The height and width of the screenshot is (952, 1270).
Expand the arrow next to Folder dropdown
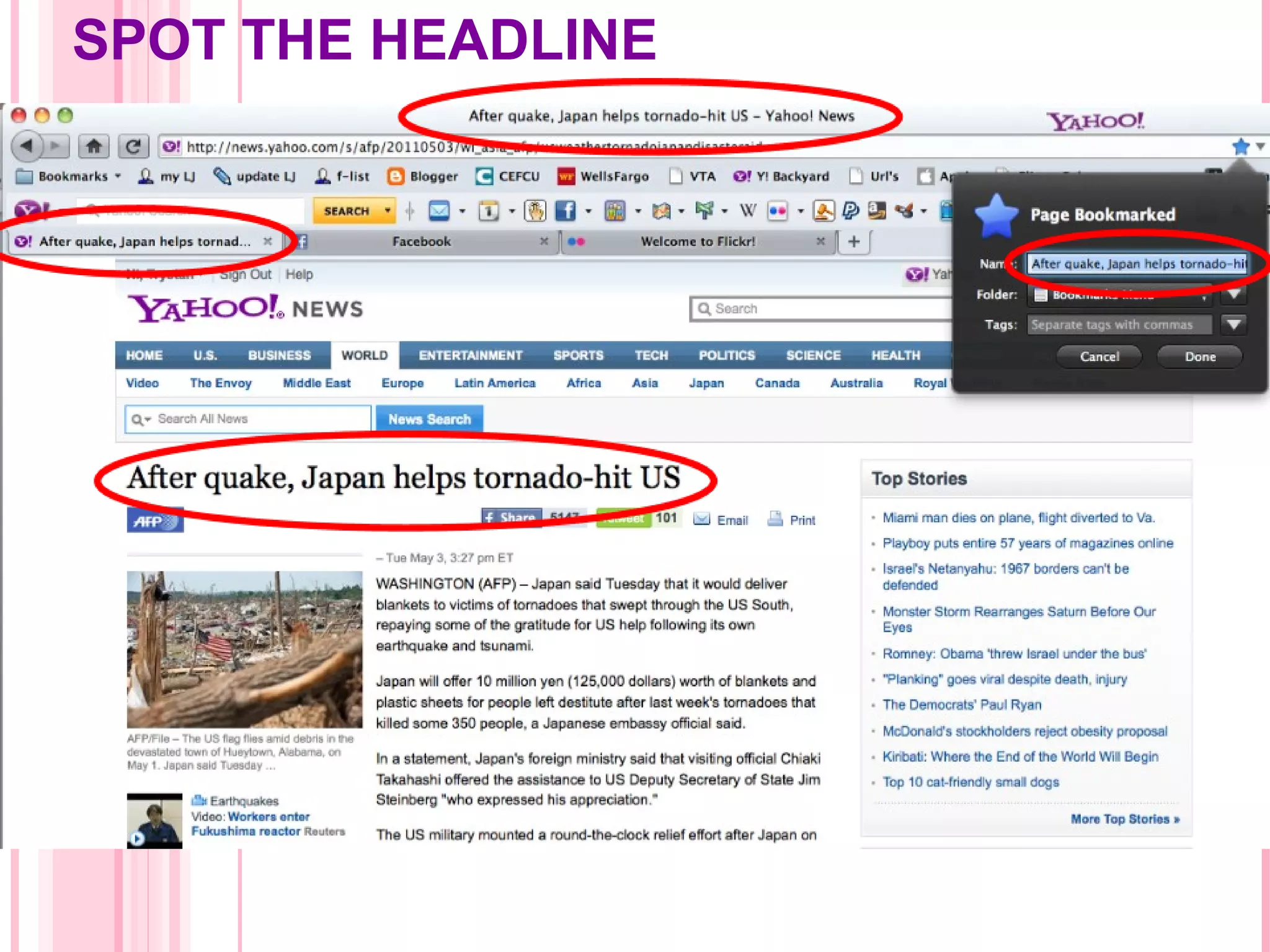tap(1233, 294)
